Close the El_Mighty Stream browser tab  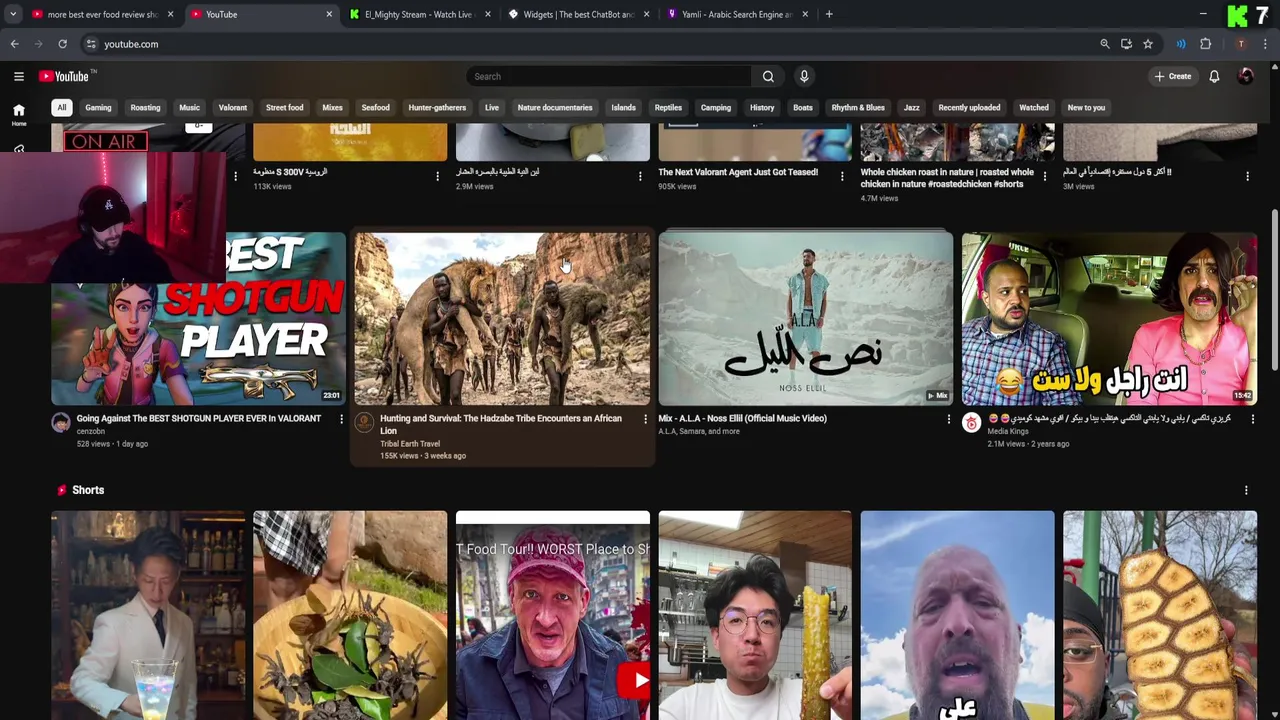pos(488,14)
